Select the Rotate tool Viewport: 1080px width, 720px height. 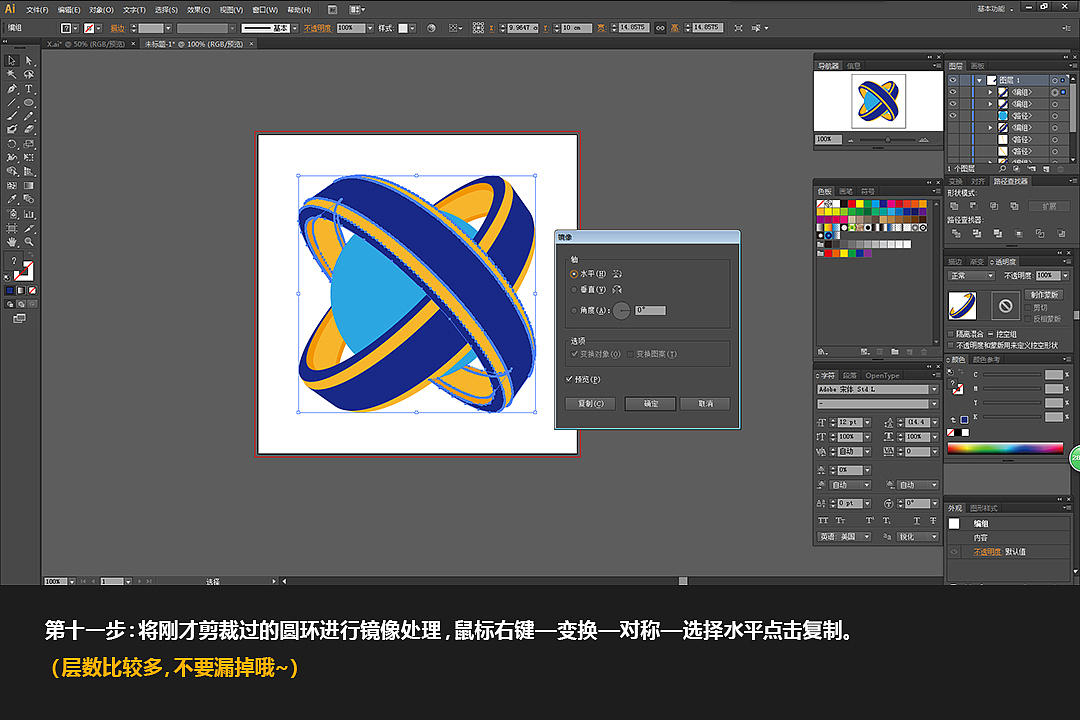tap(12, 145)
